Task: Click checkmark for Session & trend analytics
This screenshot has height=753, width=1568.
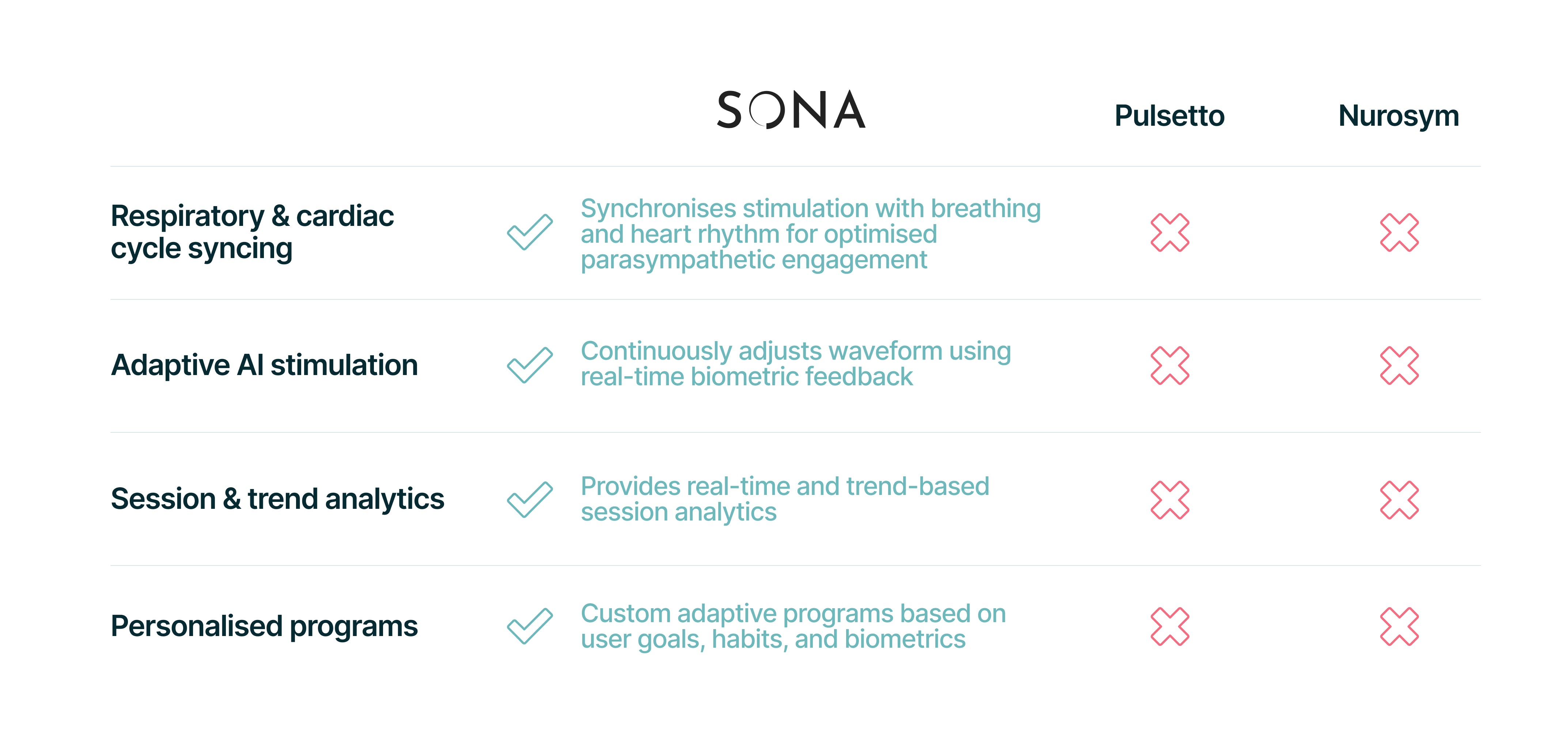Action: coord(530,500)
